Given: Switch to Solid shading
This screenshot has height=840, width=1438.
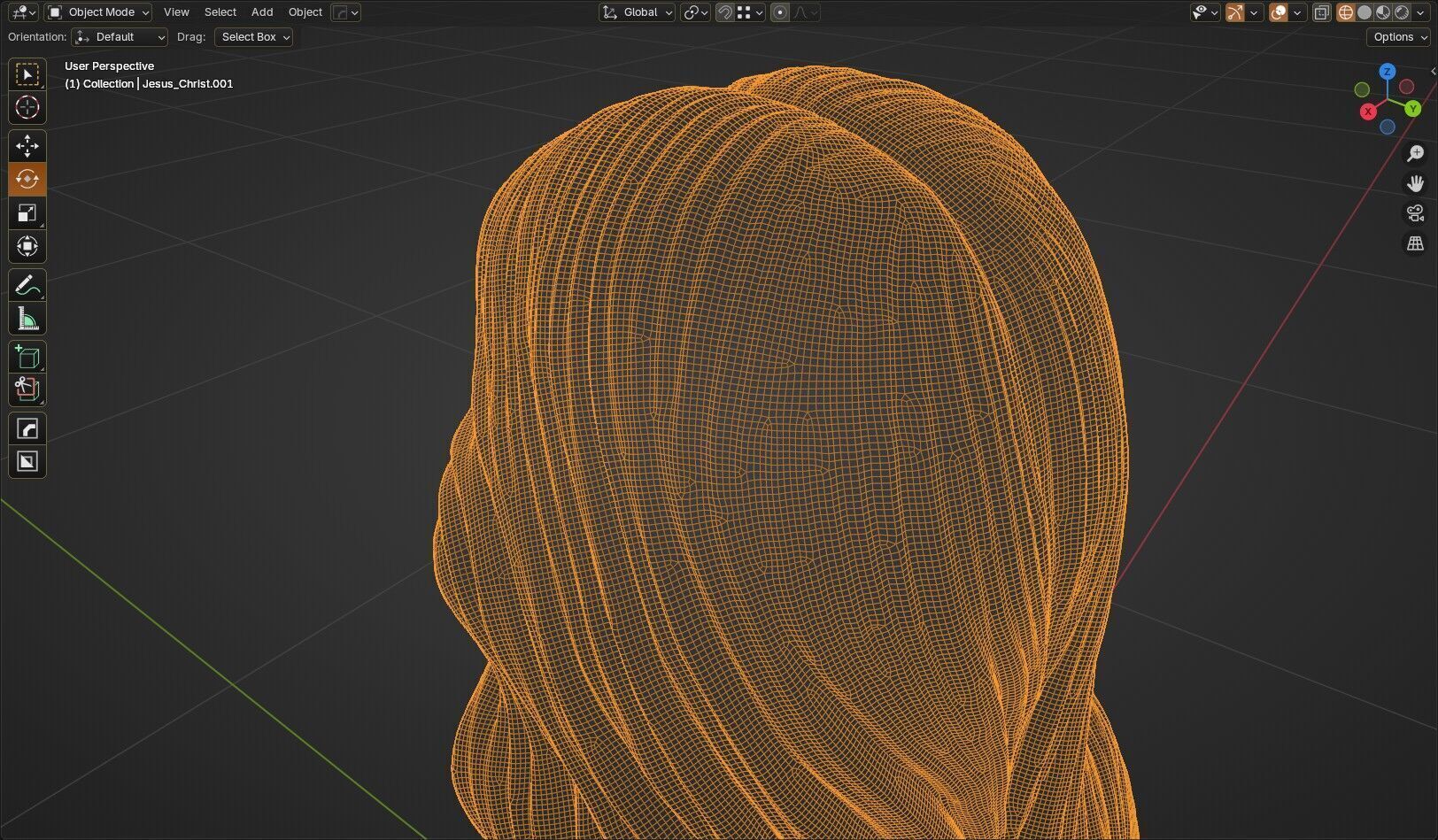Looking at the screenshot, I should (1365, 12).
